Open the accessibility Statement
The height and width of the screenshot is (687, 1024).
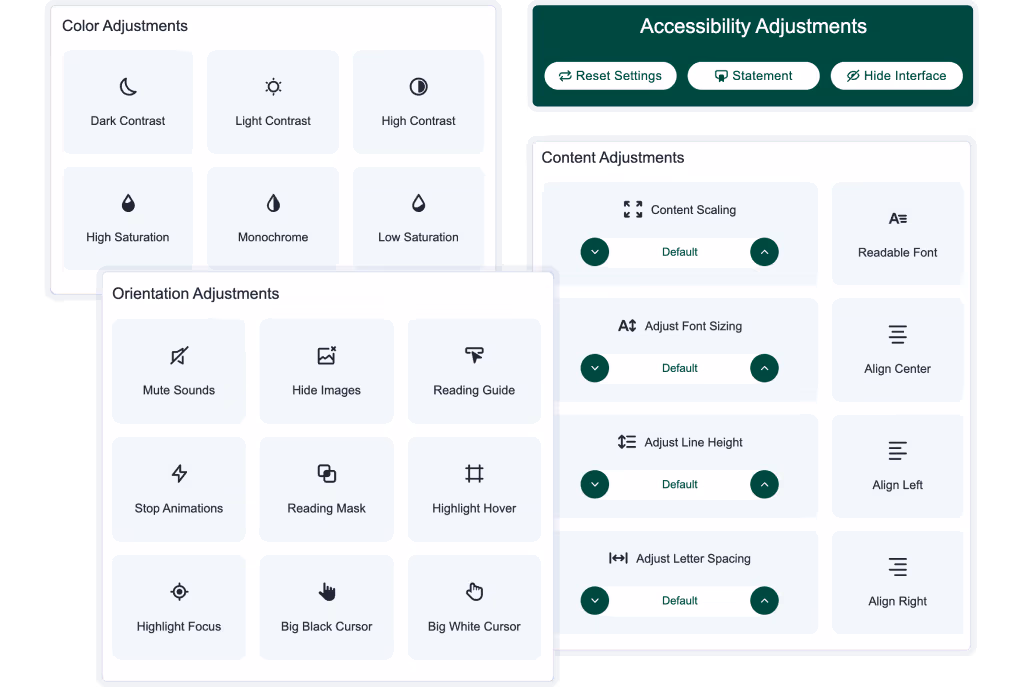point(753,76)
